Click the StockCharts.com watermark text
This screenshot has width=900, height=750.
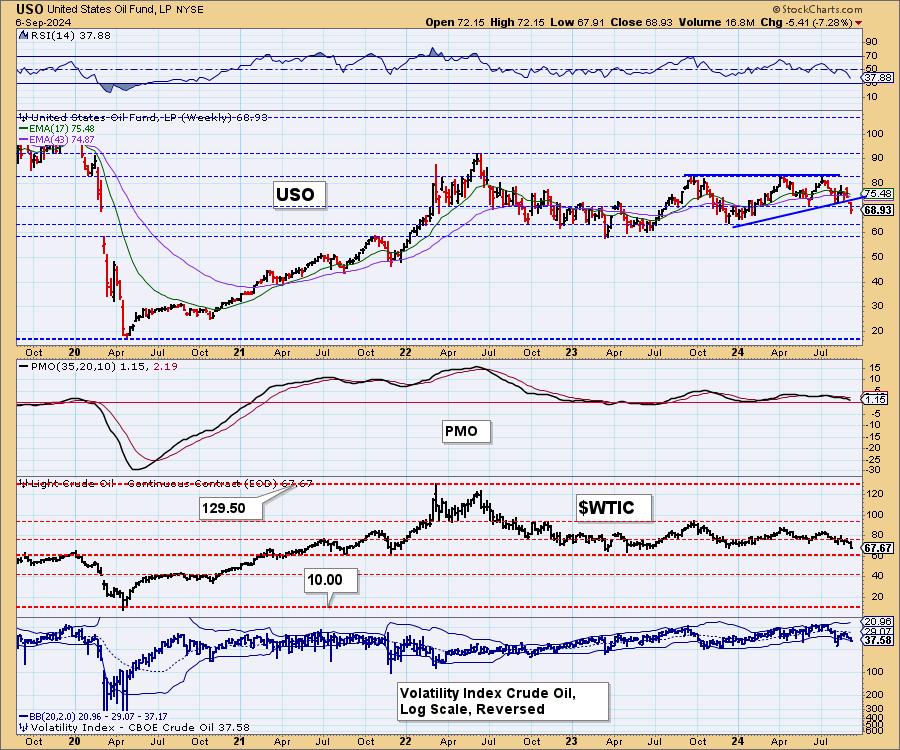click(x=817, y=9)
